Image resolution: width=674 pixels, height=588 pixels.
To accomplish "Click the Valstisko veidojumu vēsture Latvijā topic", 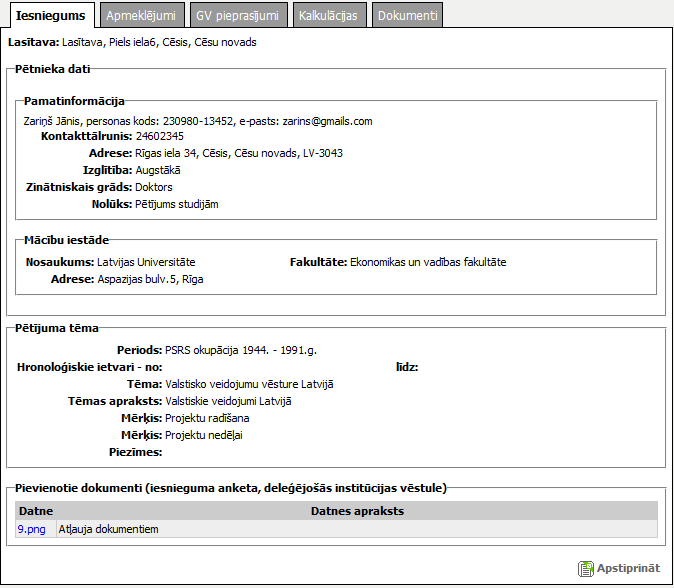I will 249,384.
